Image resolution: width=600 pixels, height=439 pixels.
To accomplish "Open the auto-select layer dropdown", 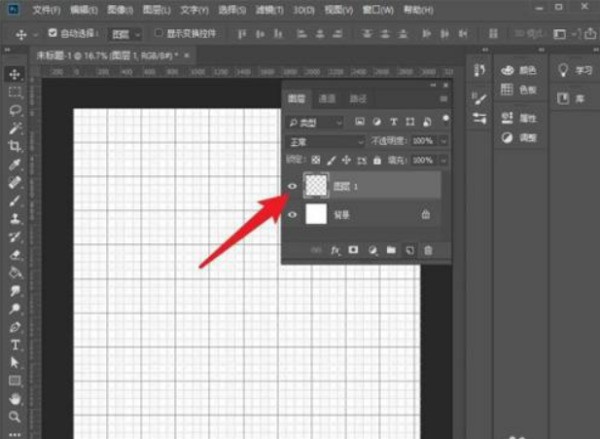I will click(x=126, y=35).
